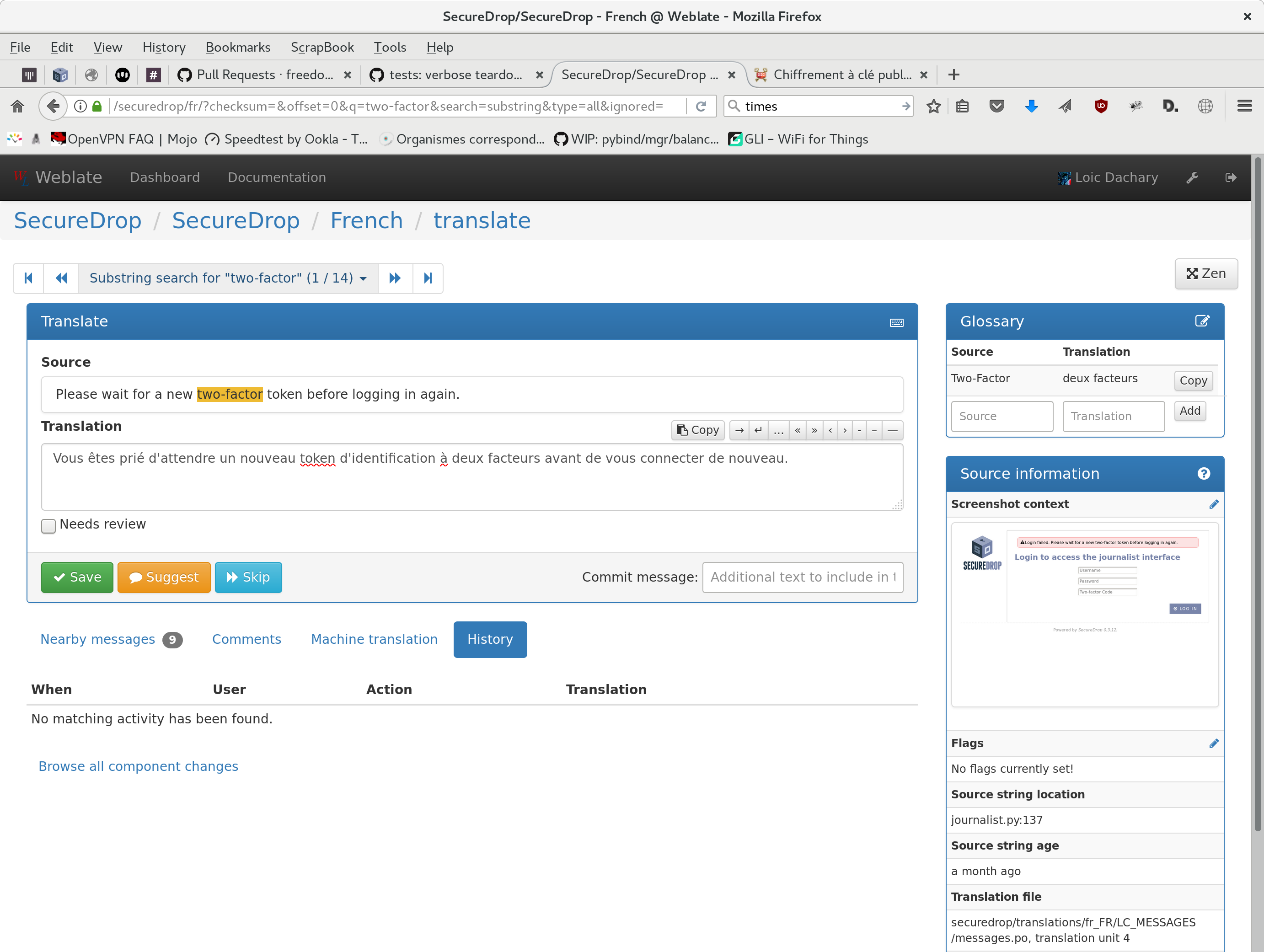Copy source text to translation button

tap(698, 430)
